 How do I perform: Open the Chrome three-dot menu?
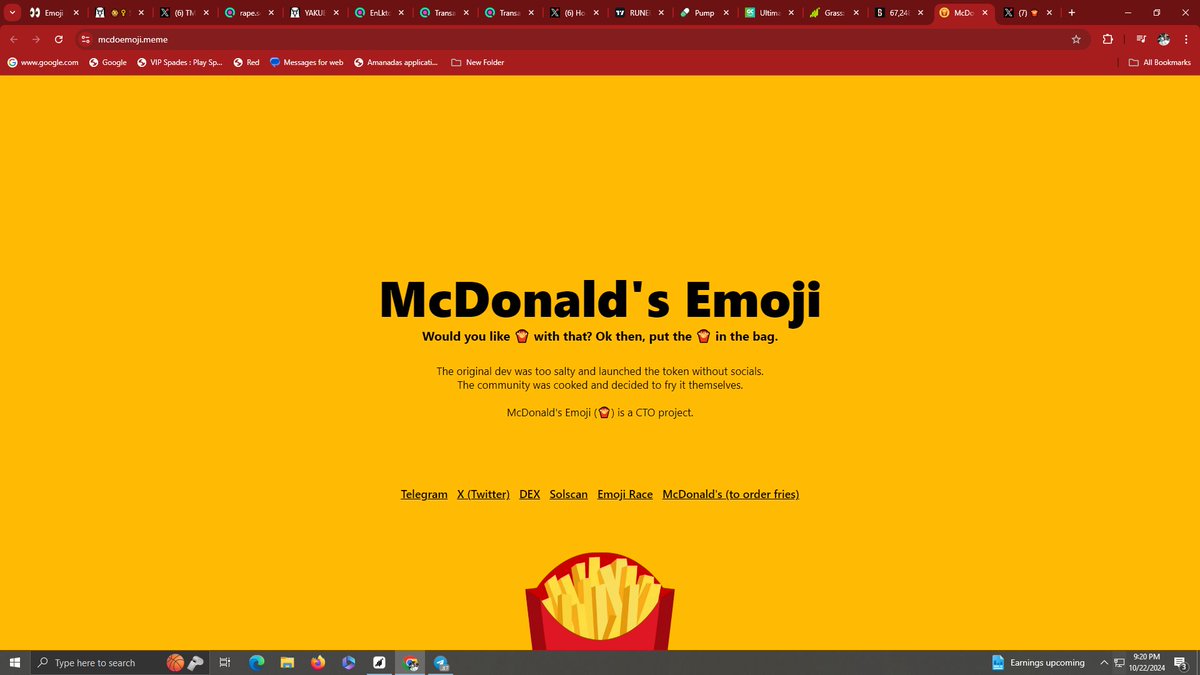1187,39
